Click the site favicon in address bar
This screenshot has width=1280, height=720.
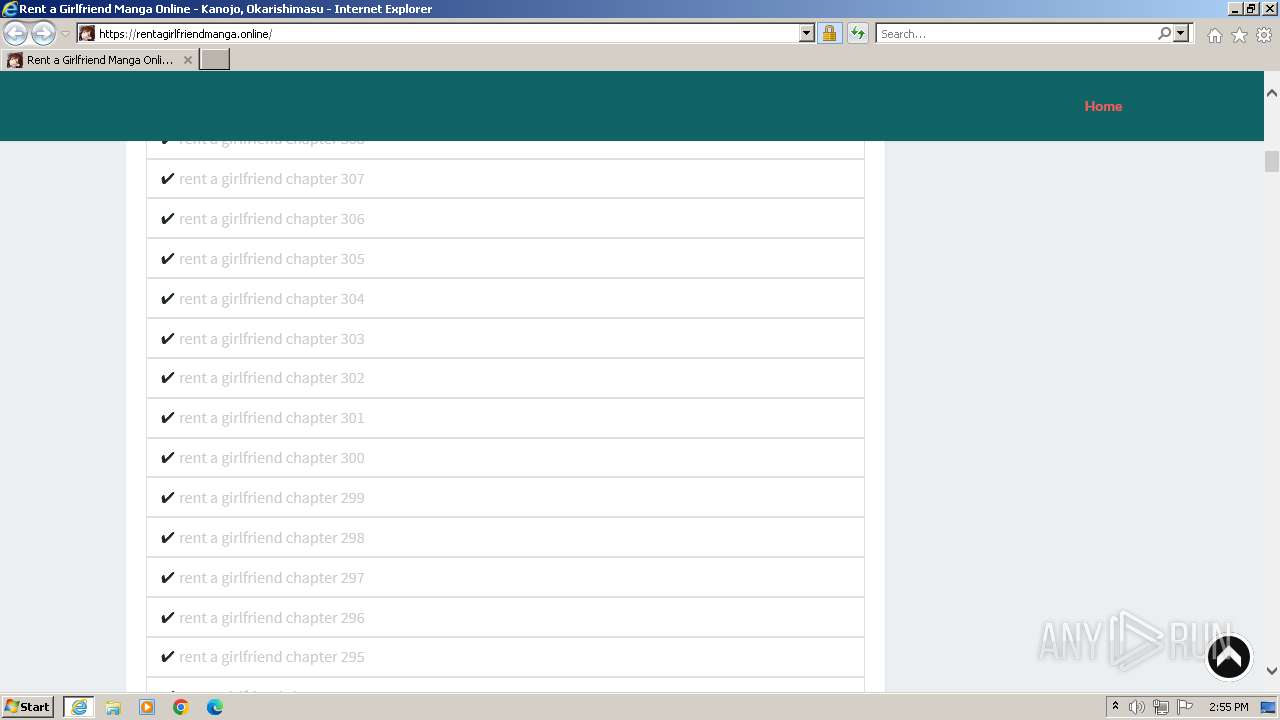coord(87,34)
